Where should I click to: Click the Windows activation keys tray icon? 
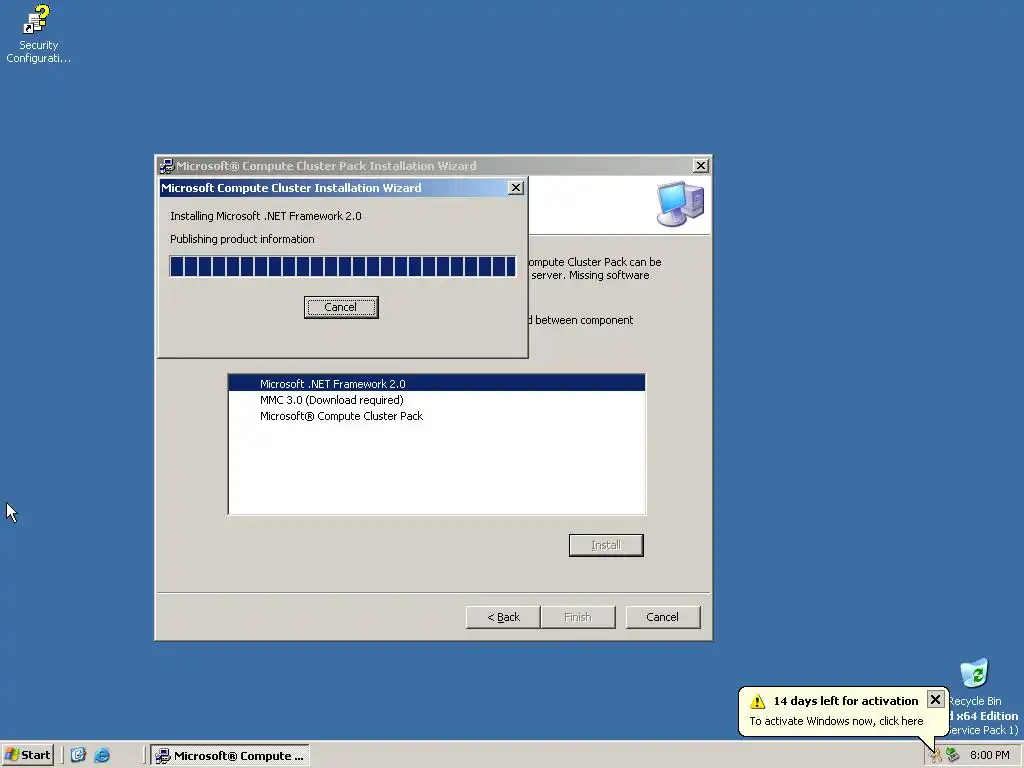tap(936, 755)
